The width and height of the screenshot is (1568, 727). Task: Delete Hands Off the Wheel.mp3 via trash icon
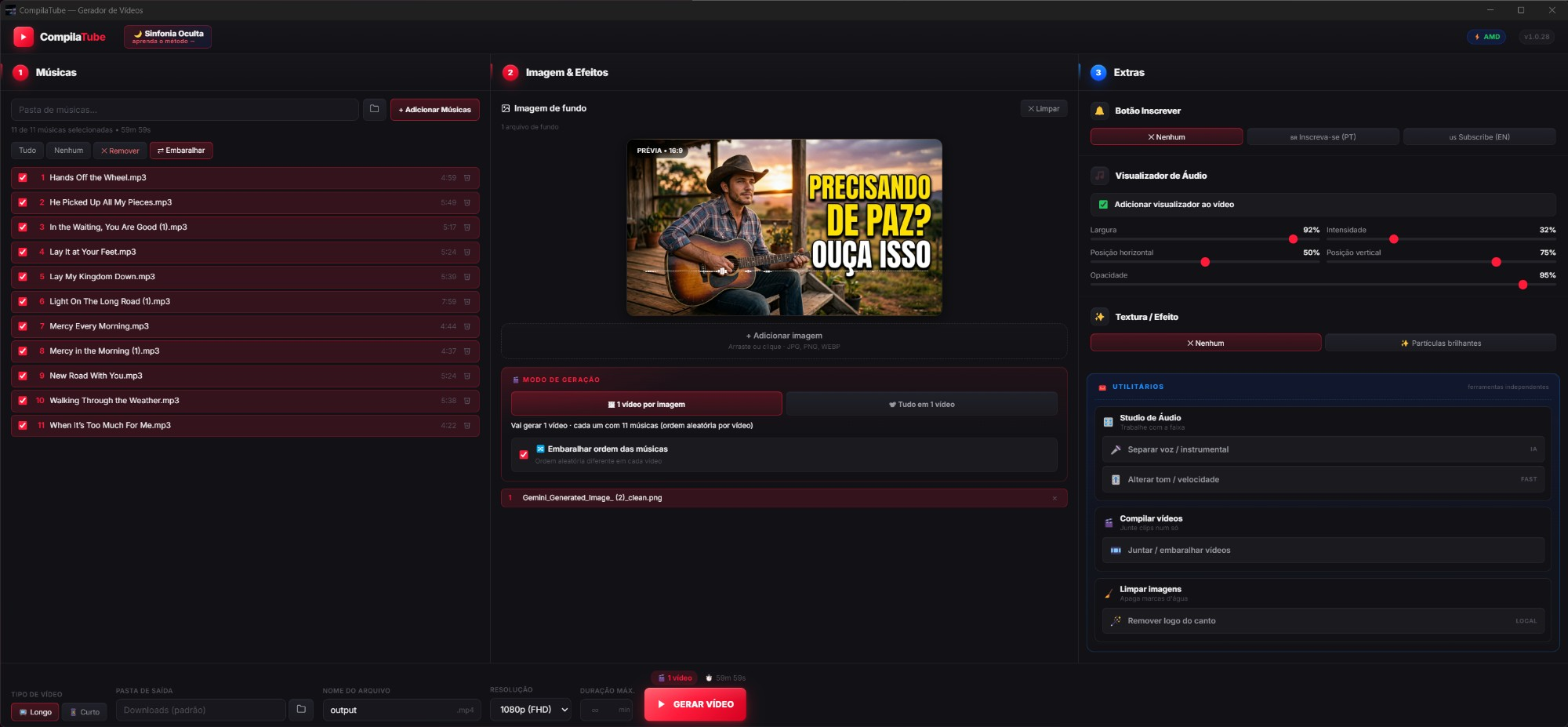467,178
